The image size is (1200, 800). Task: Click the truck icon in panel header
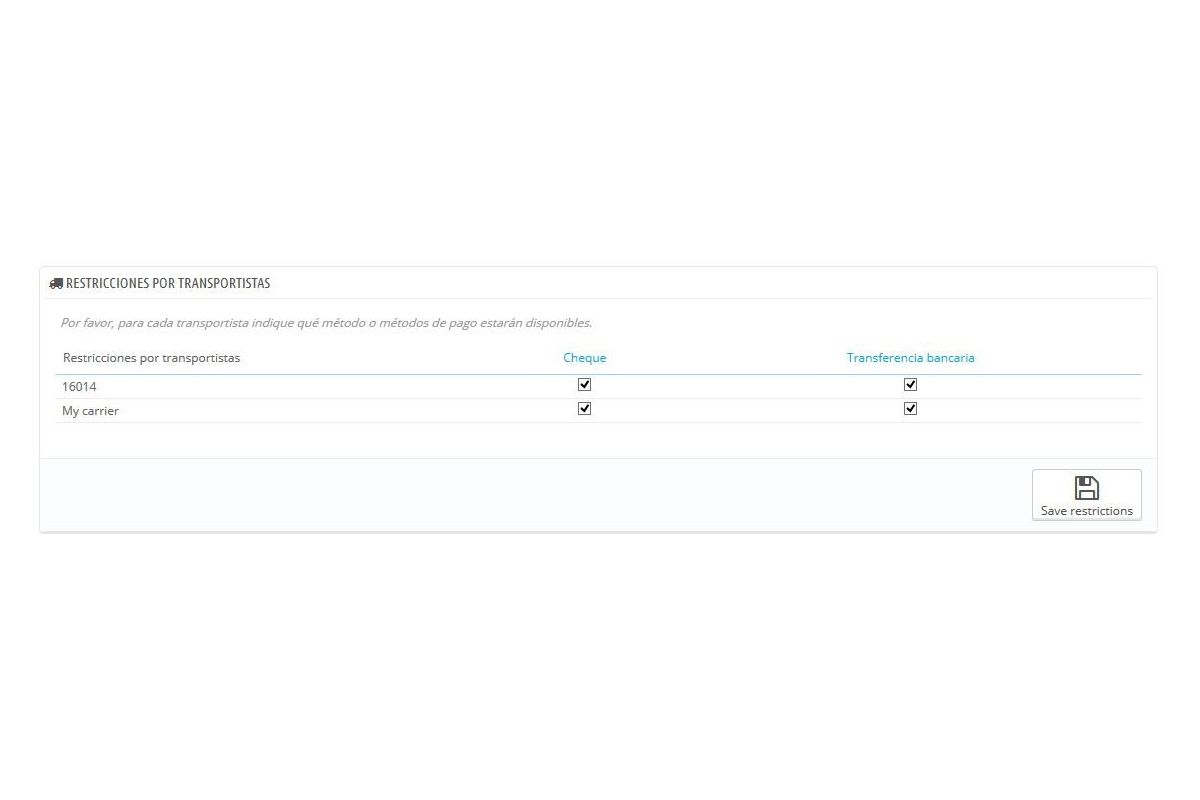point(56,283)
